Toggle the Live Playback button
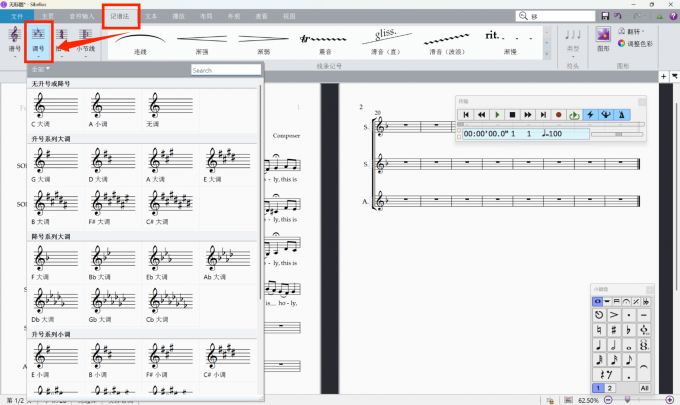The width and height of the screenshot is (680, 405). pos(606,114)
